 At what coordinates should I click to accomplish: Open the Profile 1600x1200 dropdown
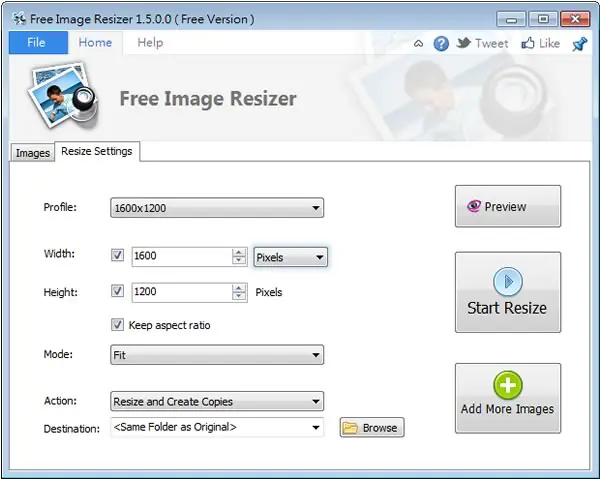[x=217, y=208]
